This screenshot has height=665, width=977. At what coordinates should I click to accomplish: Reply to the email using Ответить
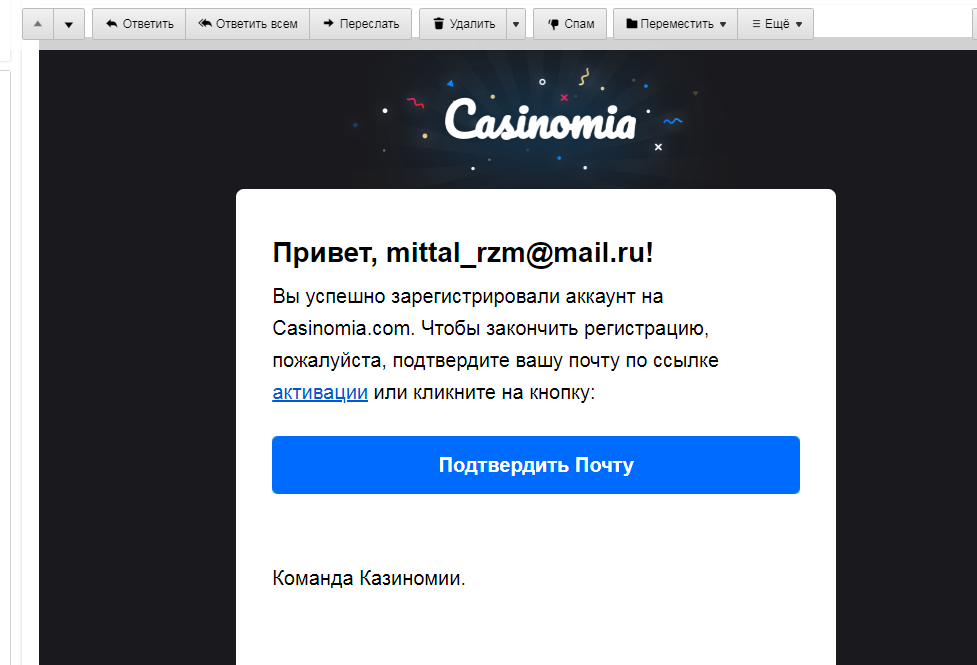139,24
